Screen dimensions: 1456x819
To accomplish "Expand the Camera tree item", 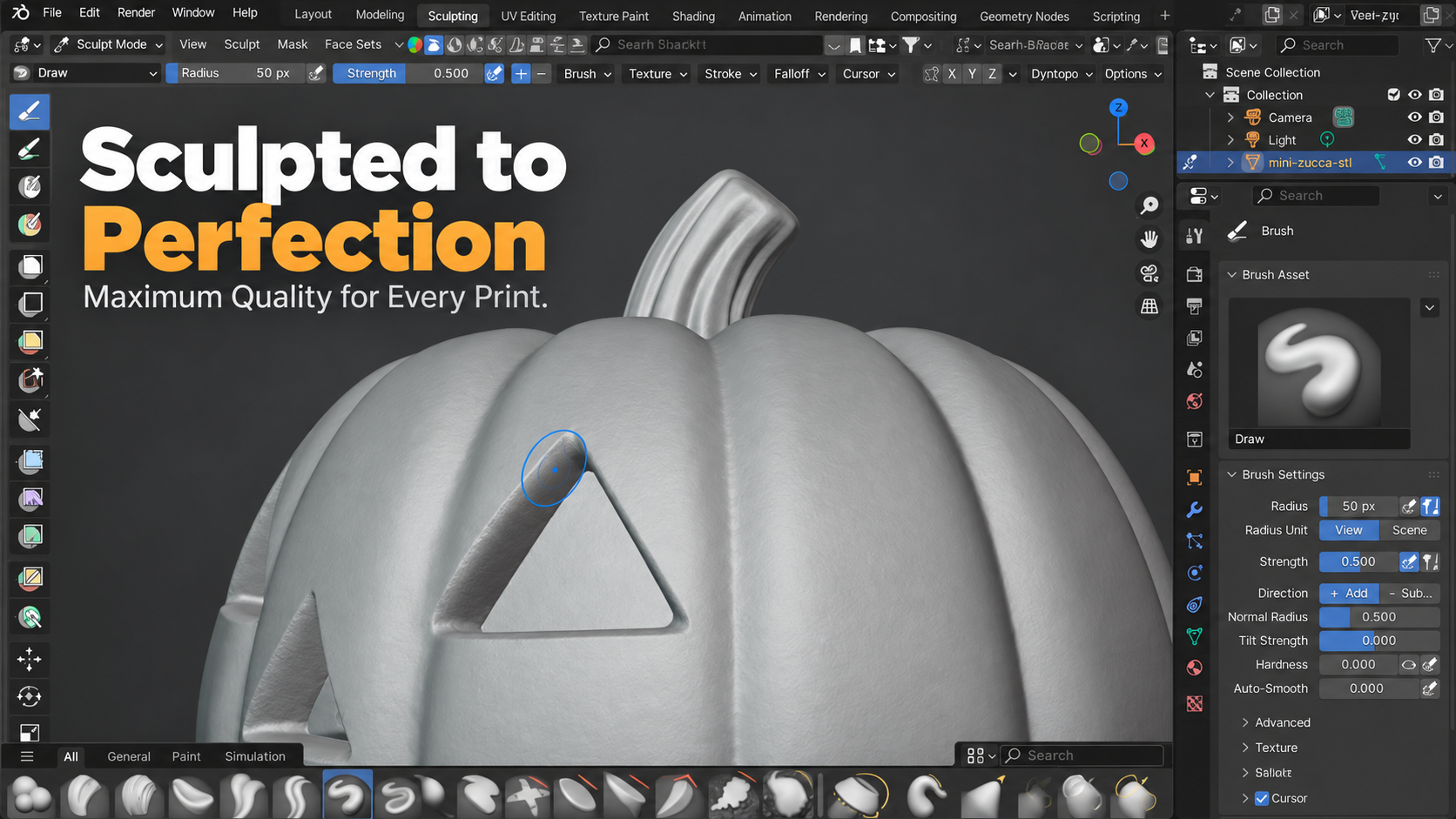I will point(1230,117).
